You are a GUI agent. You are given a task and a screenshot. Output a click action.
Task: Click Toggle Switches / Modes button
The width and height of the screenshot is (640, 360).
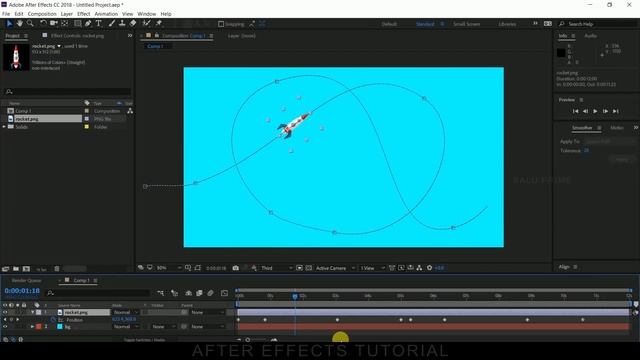pyautogui.click(x=144, y=340)
